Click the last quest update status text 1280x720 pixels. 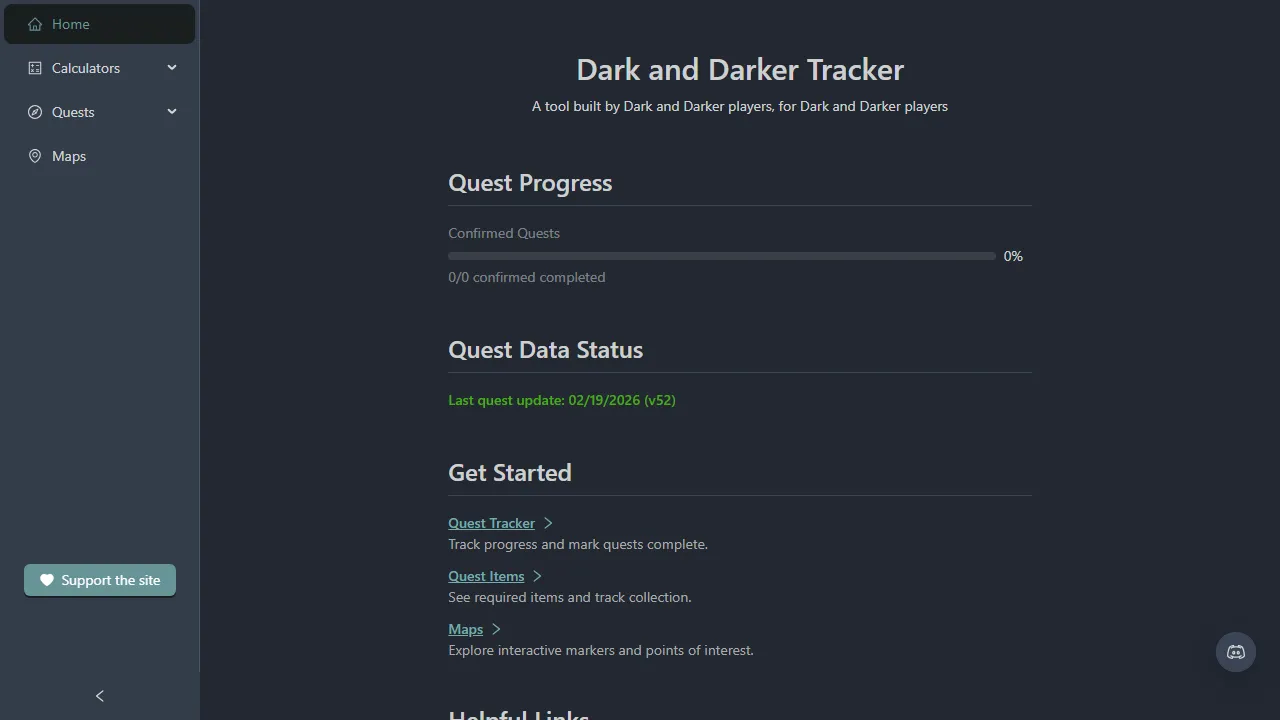562,400
